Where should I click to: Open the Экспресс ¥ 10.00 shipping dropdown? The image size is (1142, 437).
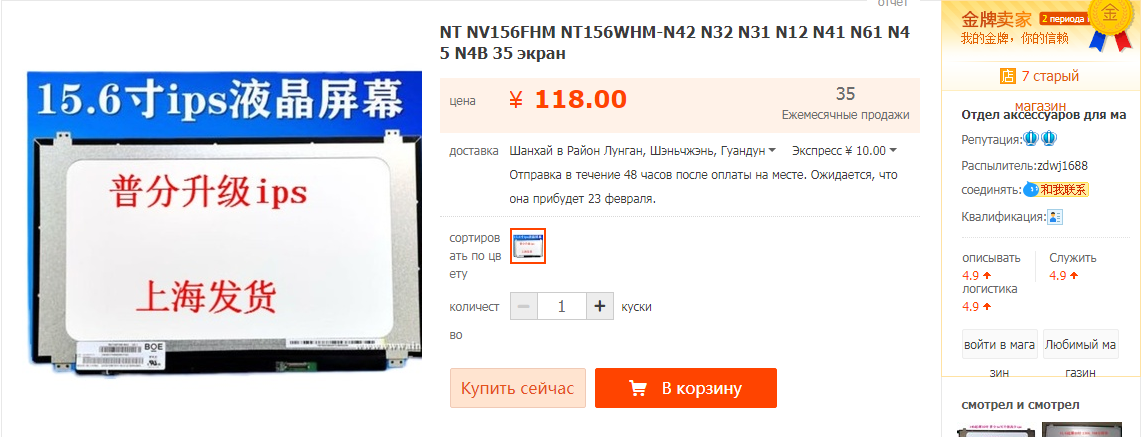tap(844, 151)
